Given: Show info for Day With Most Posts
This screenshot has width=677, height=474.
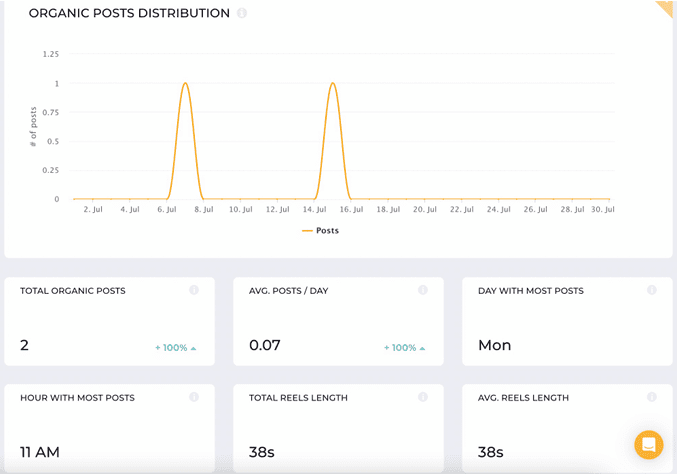Looking at the screenshot, I should (652, 290).
